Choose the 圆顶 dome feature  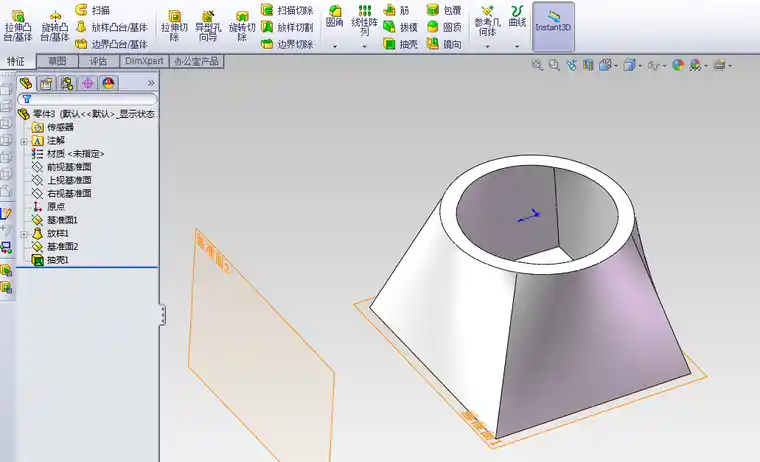444,27
